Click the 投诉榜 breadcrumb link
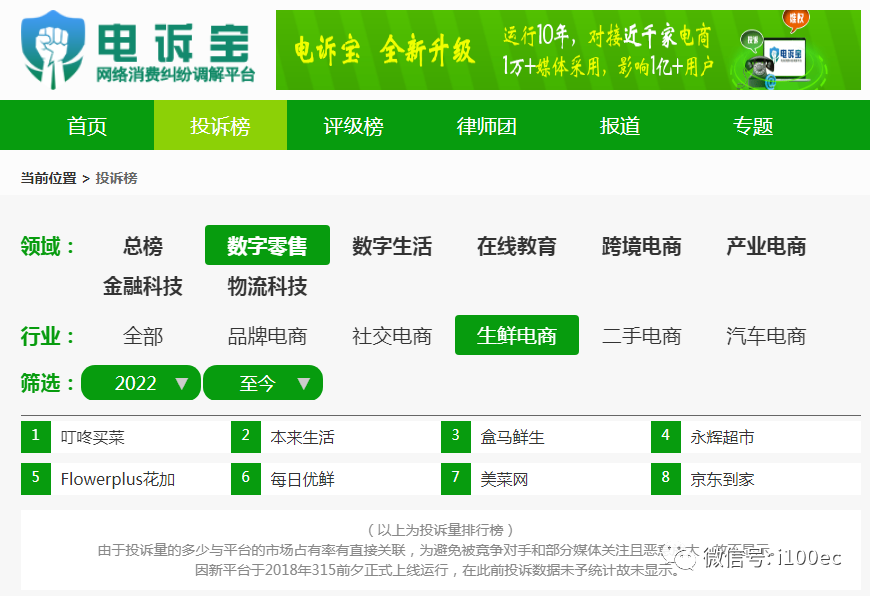This screenshot has width=870, height=596. [117, 178]
